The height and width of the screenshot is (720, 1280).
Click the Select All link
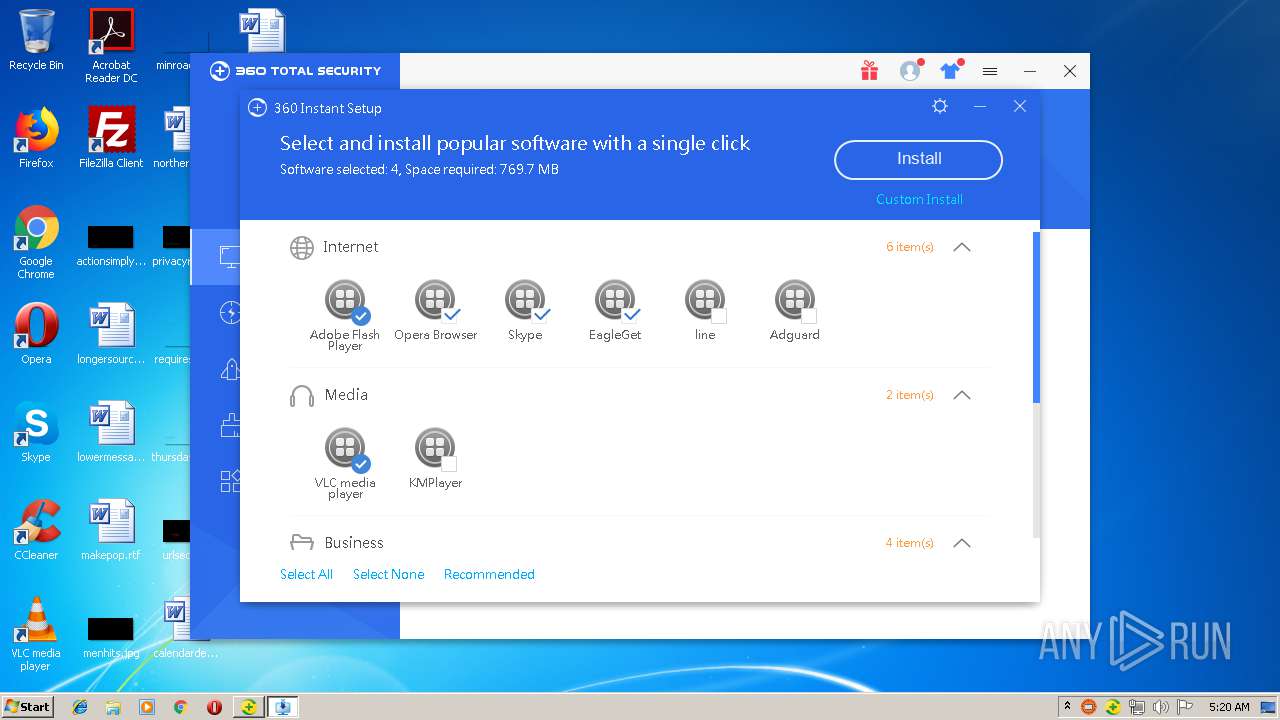click(306, 574)
